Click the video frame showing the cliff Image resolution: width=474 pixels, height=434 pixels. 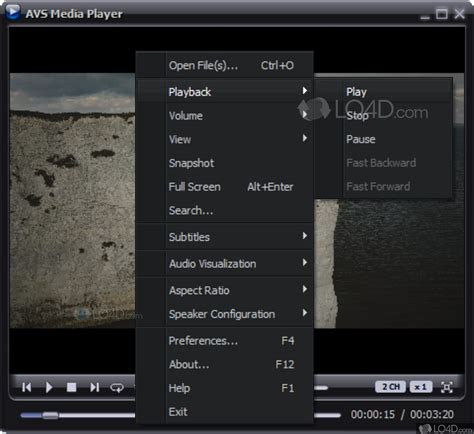(x=73, y=200)
